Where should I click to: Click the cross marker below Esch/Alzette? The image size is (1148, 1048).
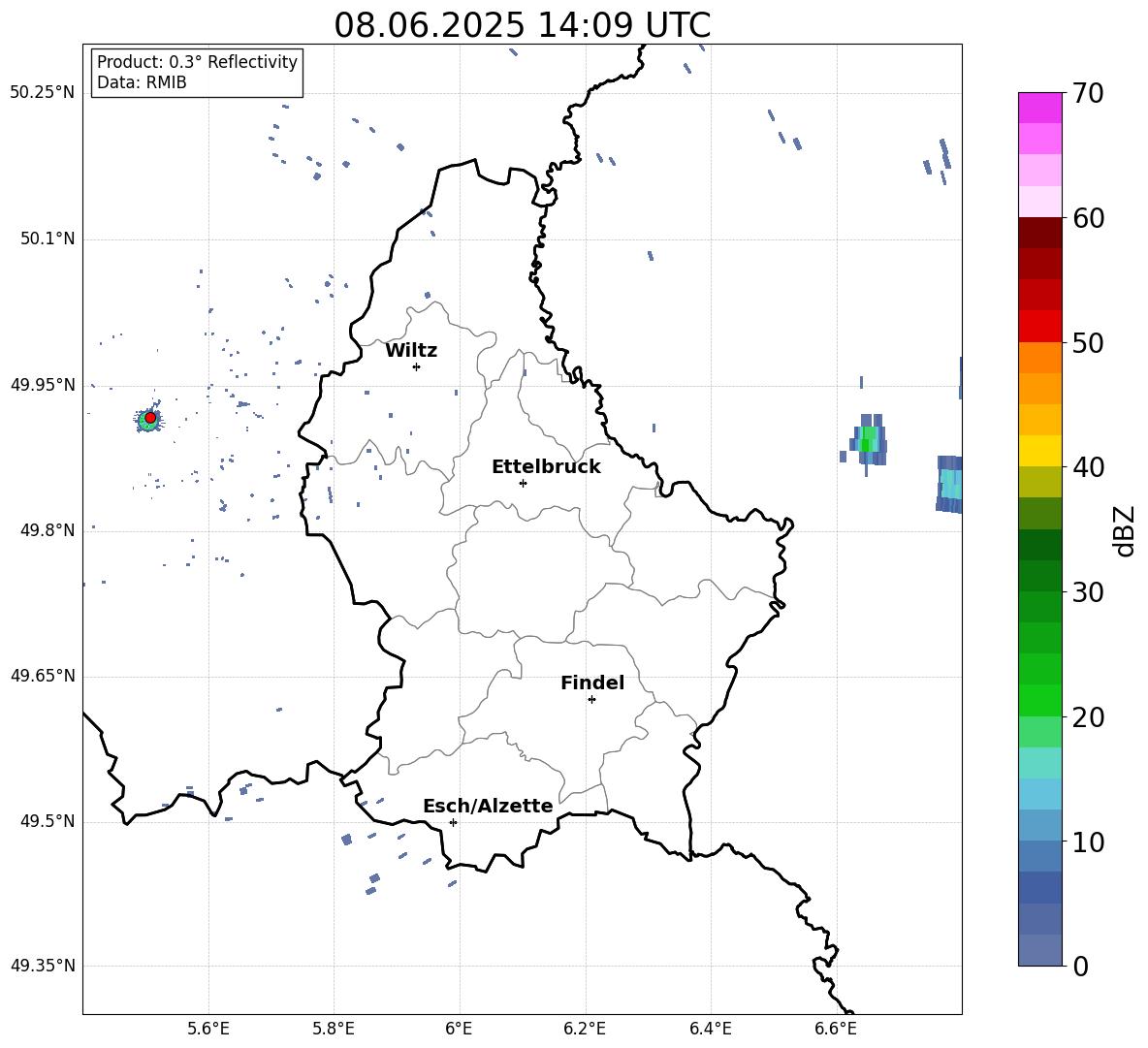coord(453,822)
